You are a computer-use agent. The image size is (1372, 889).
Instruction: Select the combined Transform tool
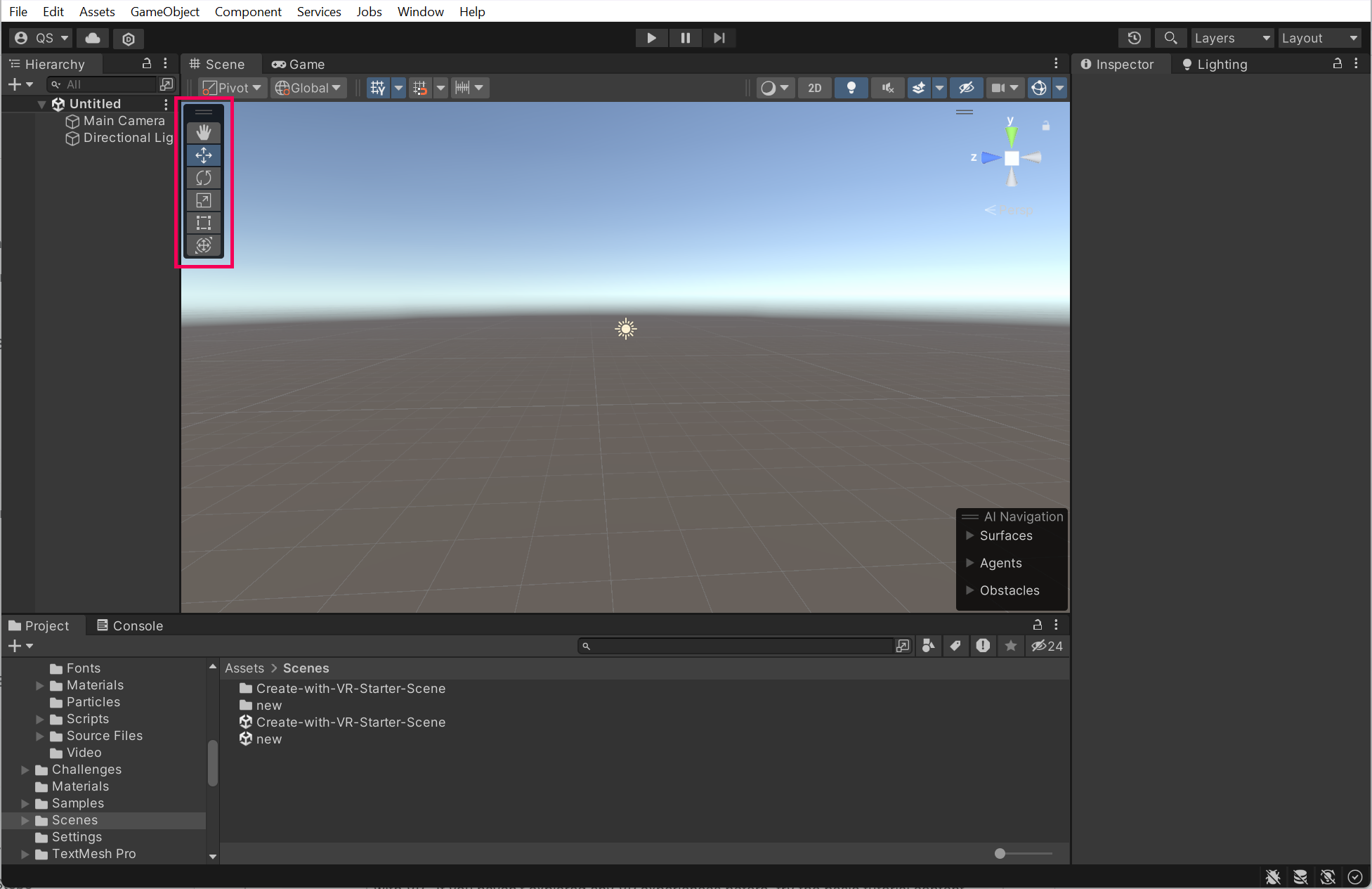204,245
